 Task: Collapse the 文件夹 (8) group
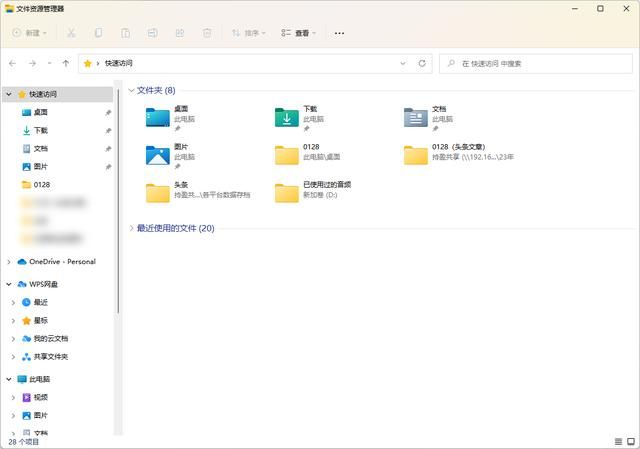click(x=131, y=90)
